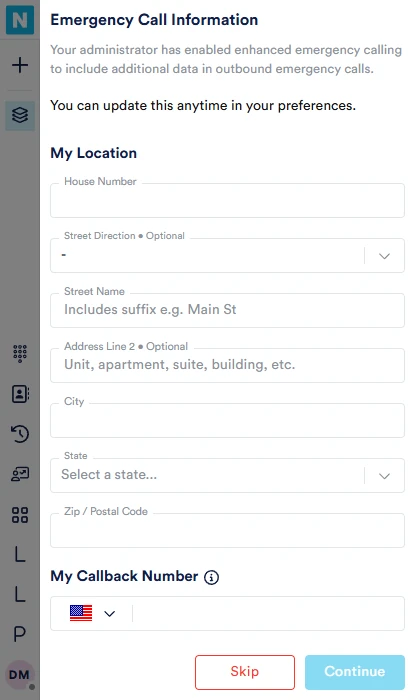
Task: Open the US flag country code selector
Action: coord(92,613)
